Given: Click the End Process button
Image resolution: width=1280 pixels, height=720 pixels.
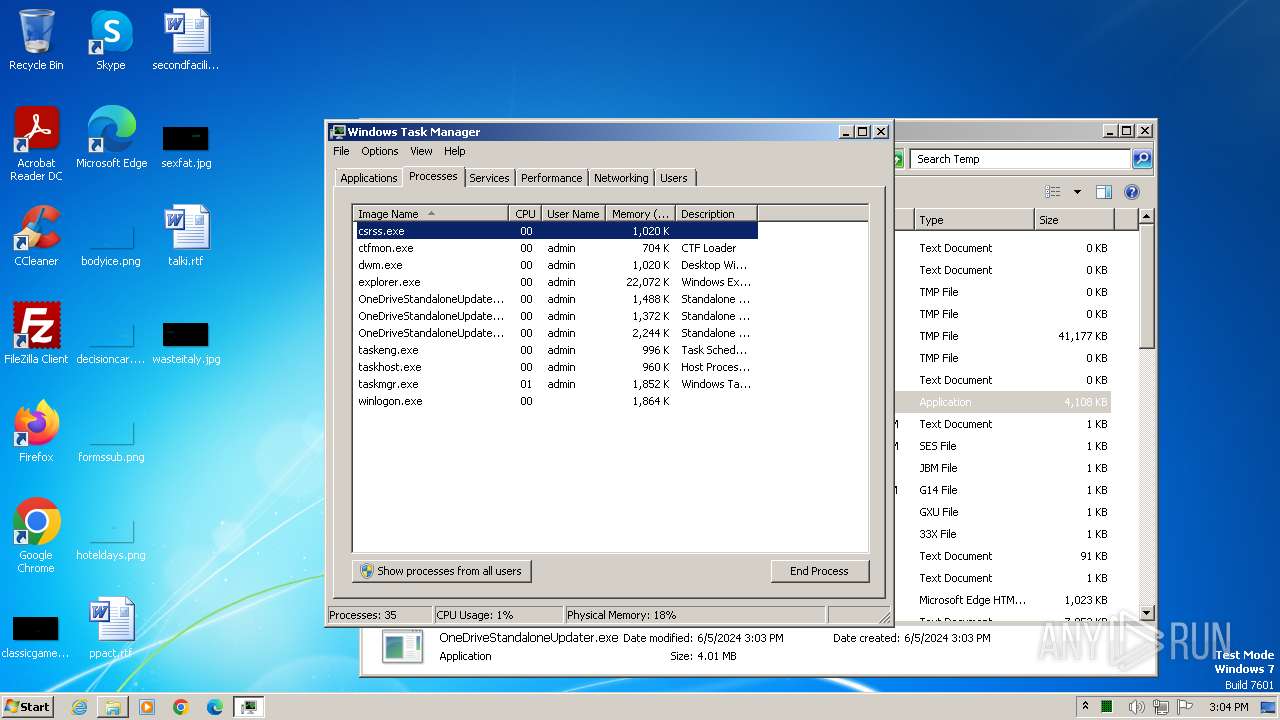Looking at the screenshot, I should click(819, 571).
